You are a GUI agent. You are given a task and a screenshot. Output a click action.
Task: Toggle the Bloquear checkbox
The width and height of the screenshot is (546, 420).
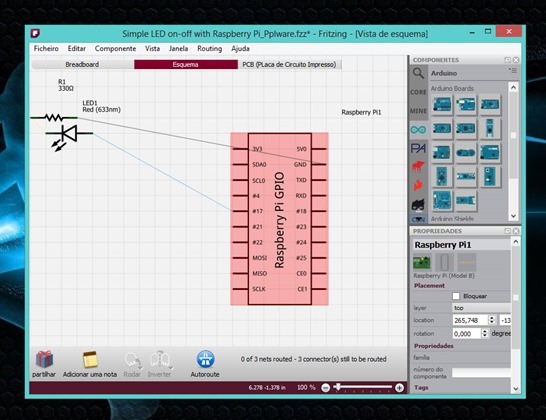456,296
